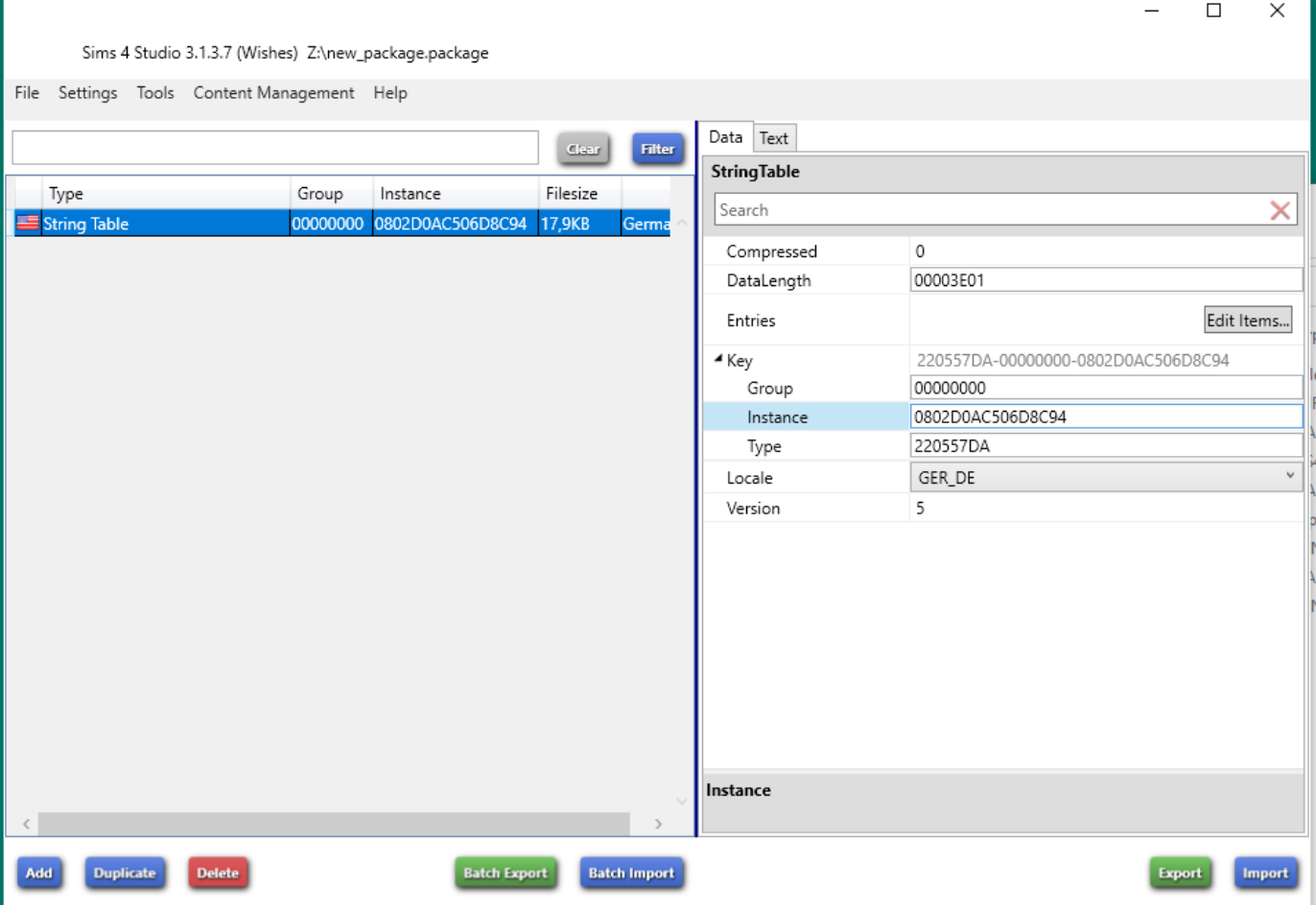Open the Tools menu
The width and height of the screenshot is (1316, 905).
coord(154,93)
